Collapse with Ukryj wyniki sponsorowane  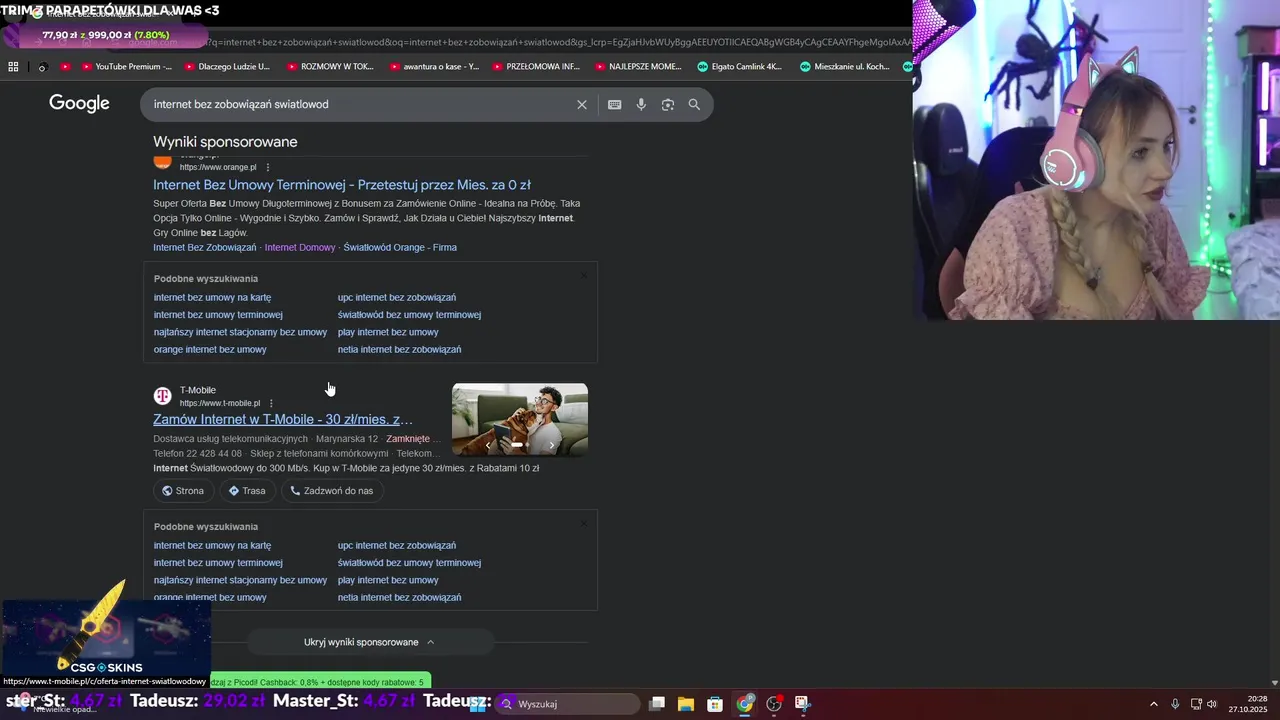click(370, 642)
